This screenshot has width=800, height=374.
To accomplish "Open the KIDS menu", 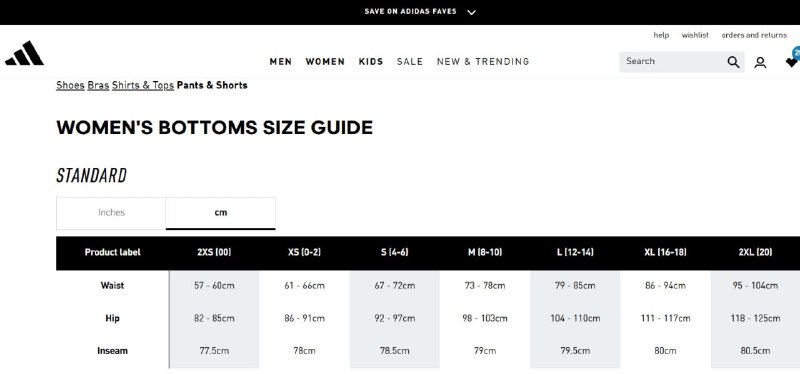I will 371,62.
